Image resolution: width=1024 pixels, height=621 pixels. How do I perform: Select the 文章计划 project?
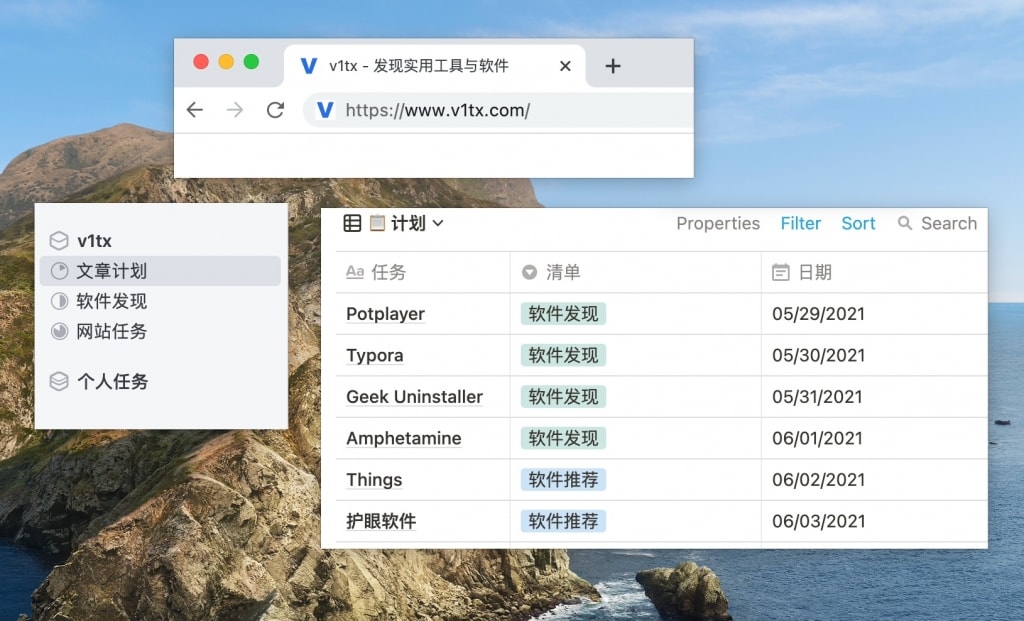[160, 271]
